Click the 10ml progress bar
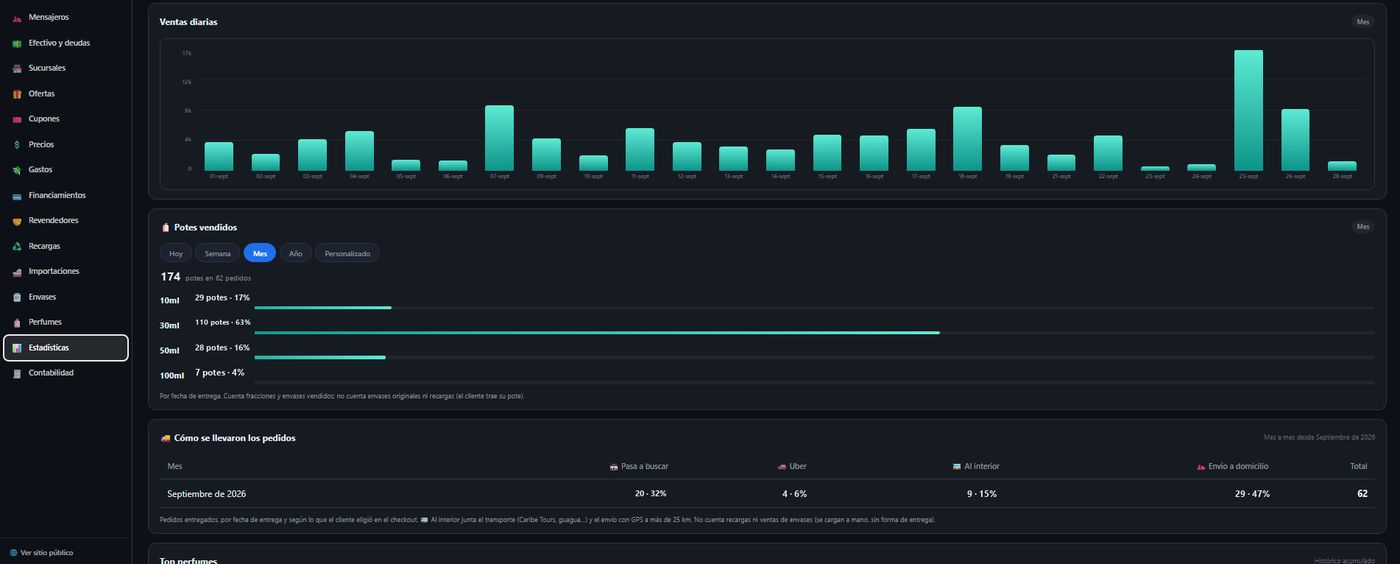This screenshot has height=564, width=1400. 323,308
